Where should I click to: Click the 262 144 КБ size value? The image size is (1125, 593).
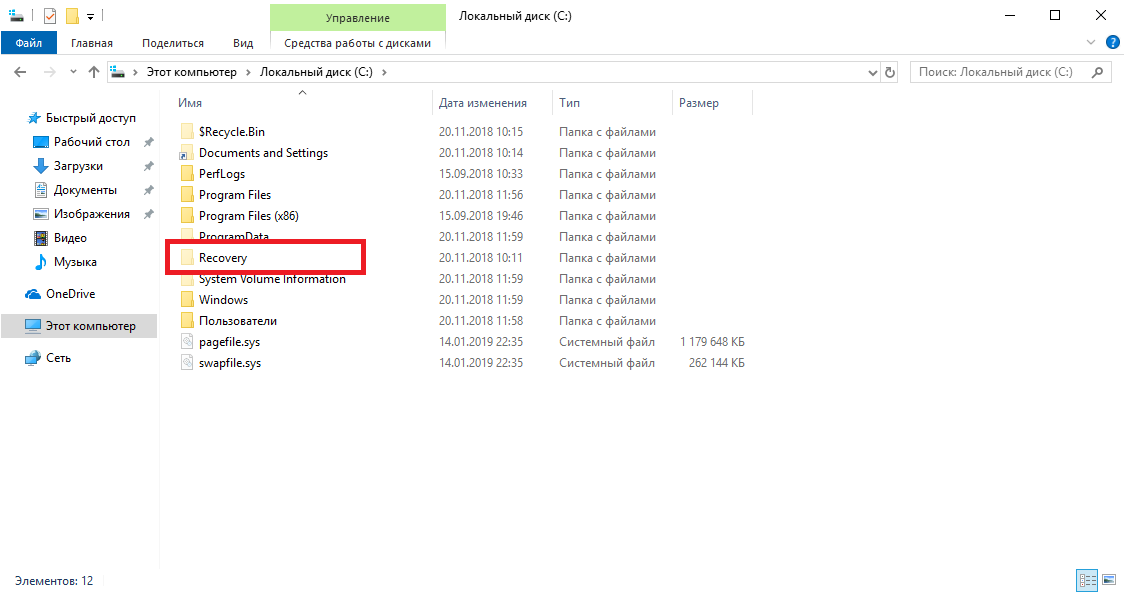click(717, 363)
